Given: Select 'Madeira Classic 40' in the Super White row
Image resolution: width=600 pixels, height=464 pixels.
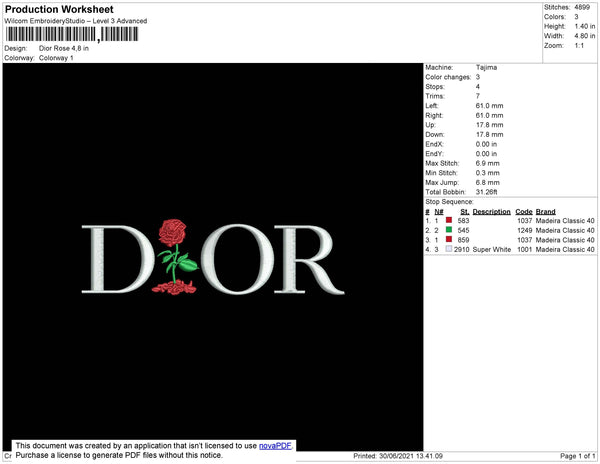Looking at the screenshot, I should pyautogui.click(x=565, y=249).
